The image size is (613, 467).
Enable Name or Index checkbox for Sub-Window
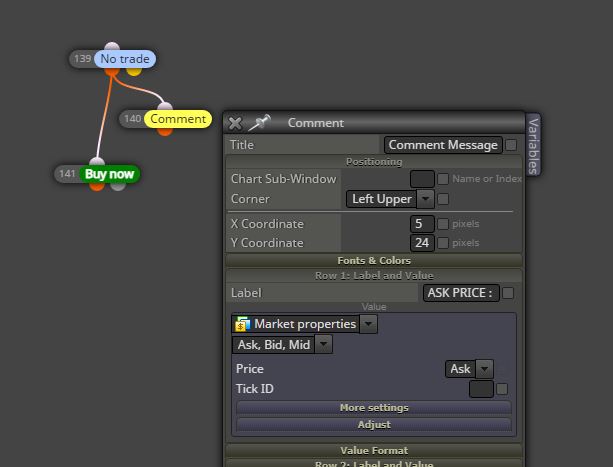coord(443,179)
